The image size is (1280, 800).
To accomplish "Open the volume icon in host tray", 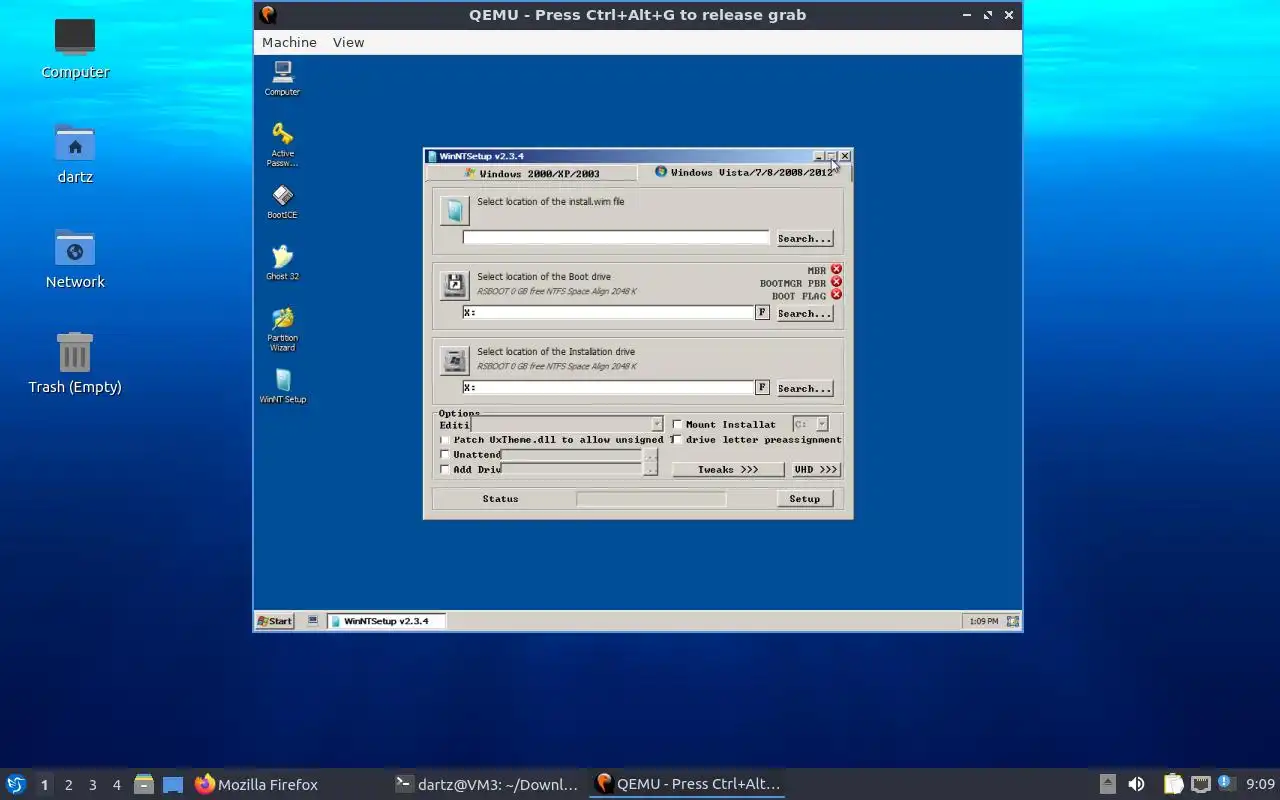I will pyautogui.click(x=1136, y=784).
